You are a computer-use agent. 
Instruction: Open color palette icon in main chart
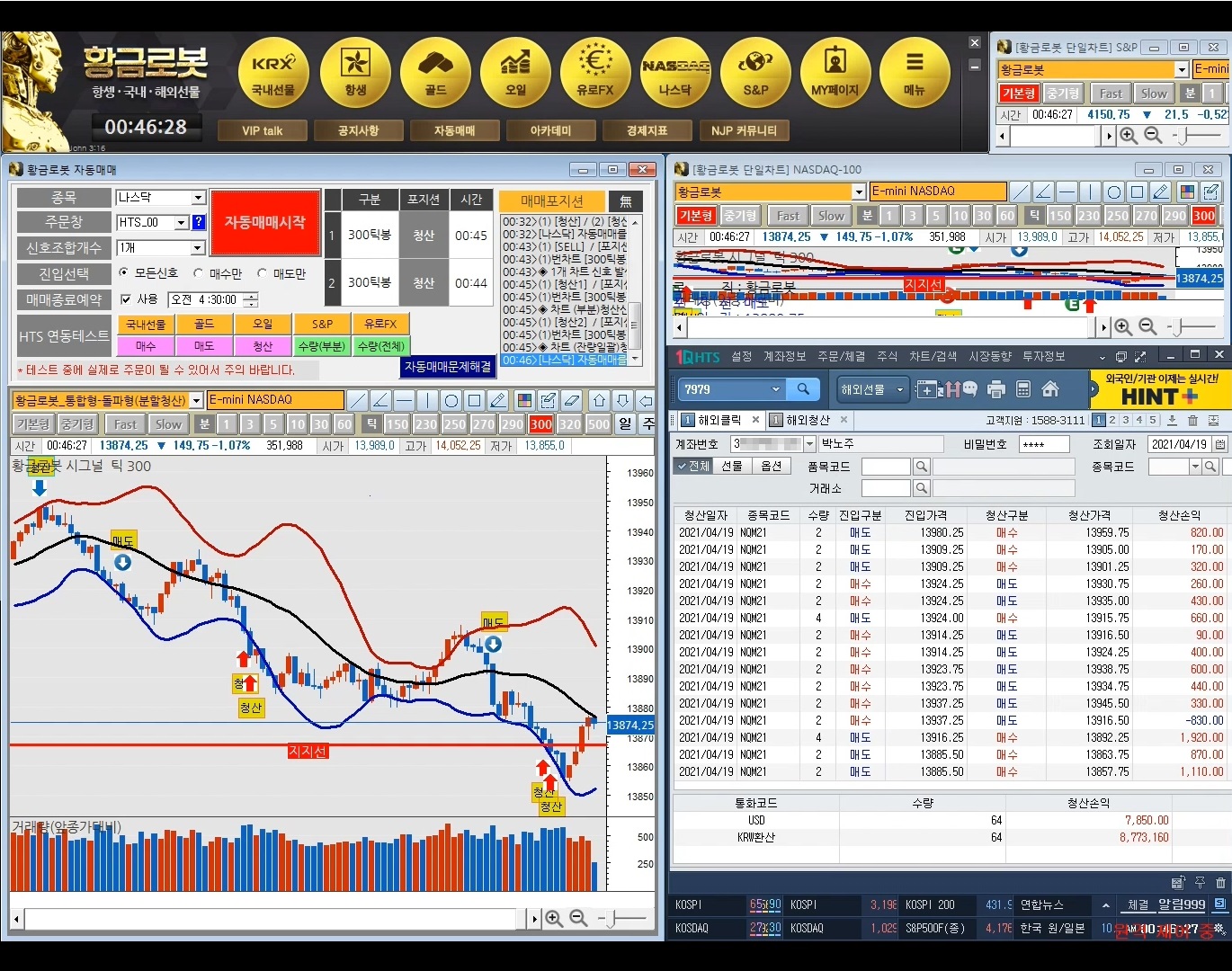pos(524,400)
